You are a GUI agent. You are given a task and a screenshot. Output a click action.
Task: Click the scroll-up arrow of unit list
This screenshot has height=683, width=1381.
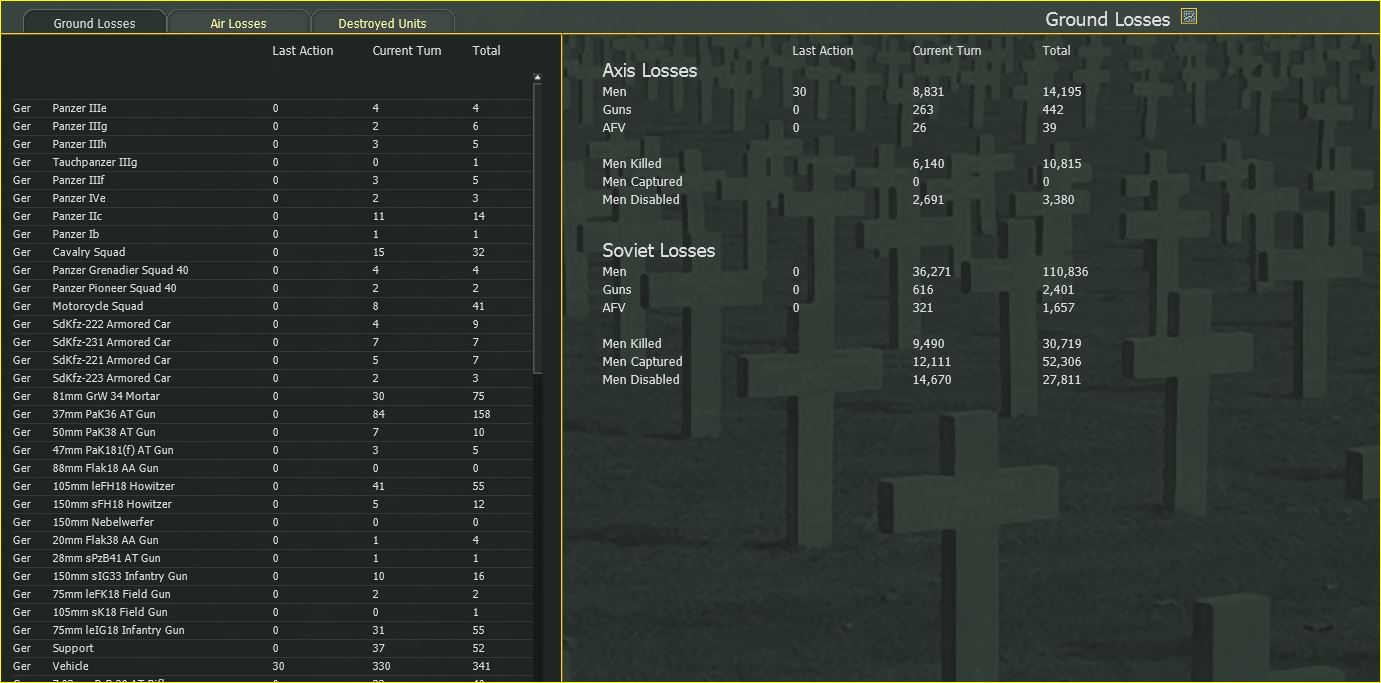537,77
